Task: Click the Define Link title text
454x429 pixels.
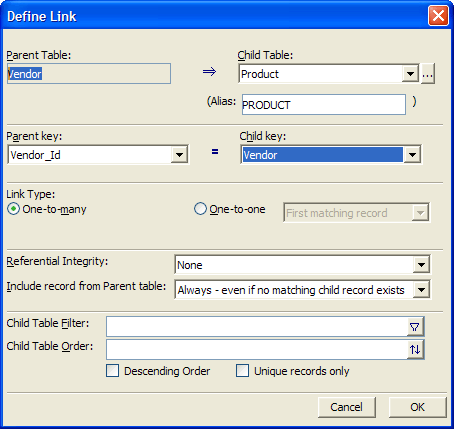Action: (x=42, y=16)
